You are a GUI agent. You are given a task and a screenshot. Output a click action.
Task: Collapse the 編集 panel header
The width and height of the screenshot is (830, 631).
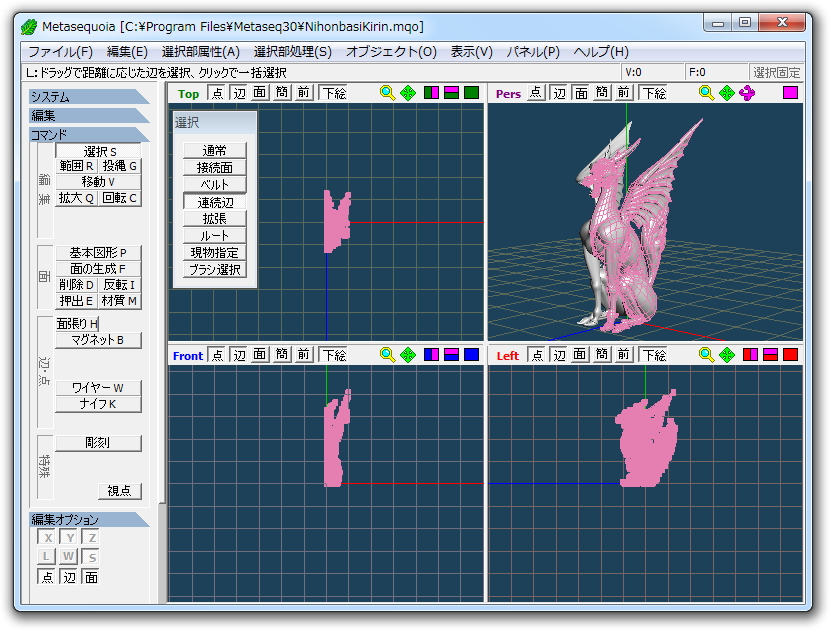[x=89, y=115]
